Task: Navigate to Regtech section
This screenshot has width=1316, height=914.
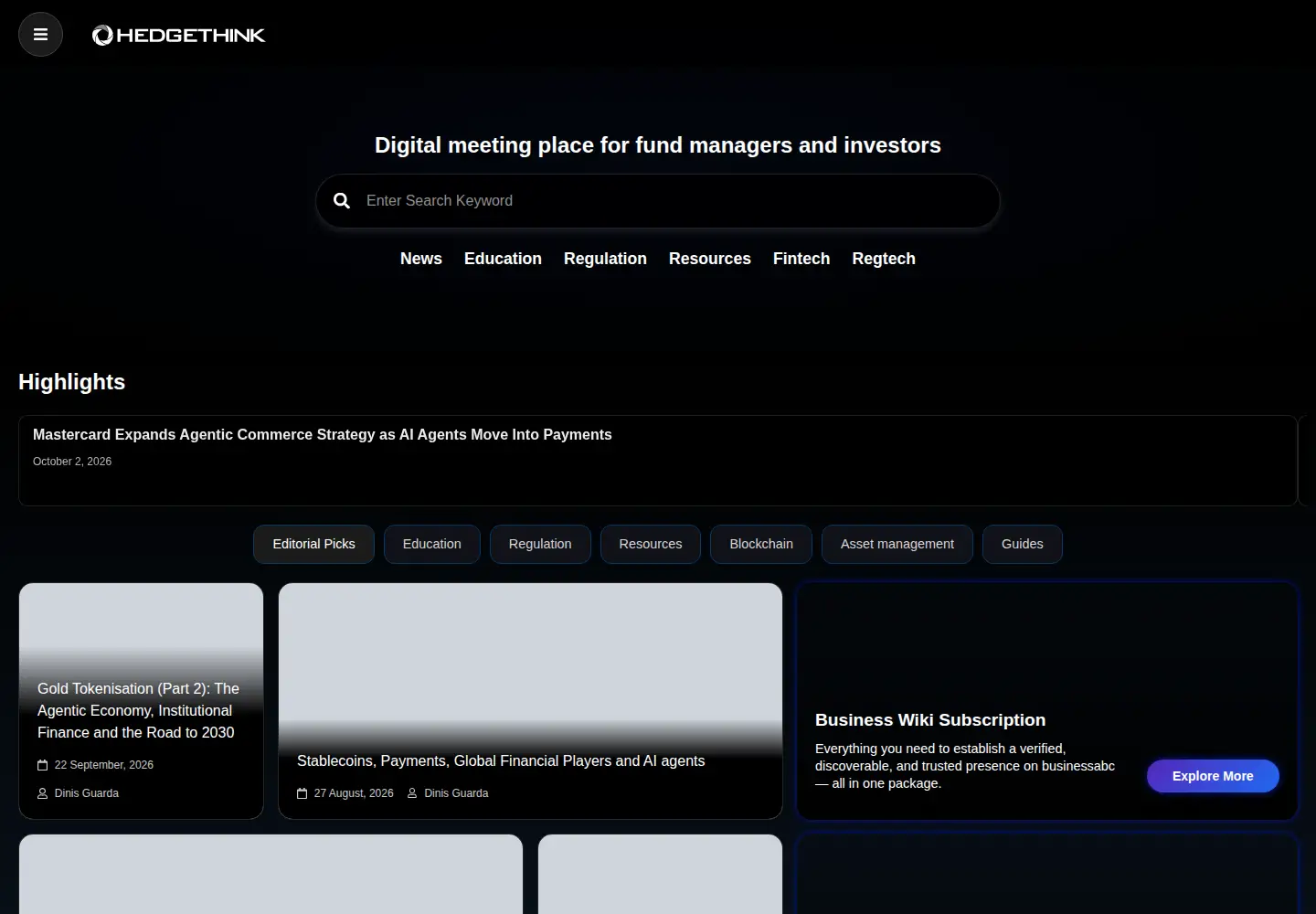Action: pyautogui.click(x=884, y=259)
